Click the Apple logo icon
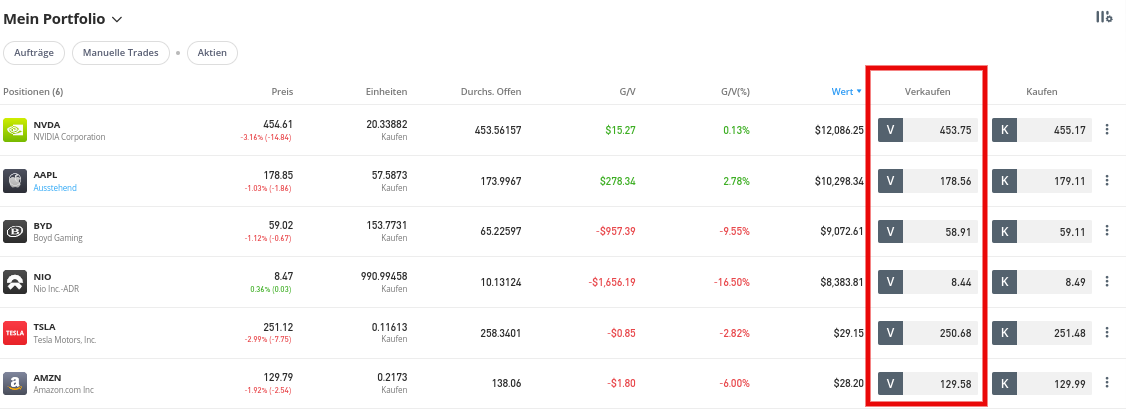This screenshot has height=409, width=1126. 15,181
